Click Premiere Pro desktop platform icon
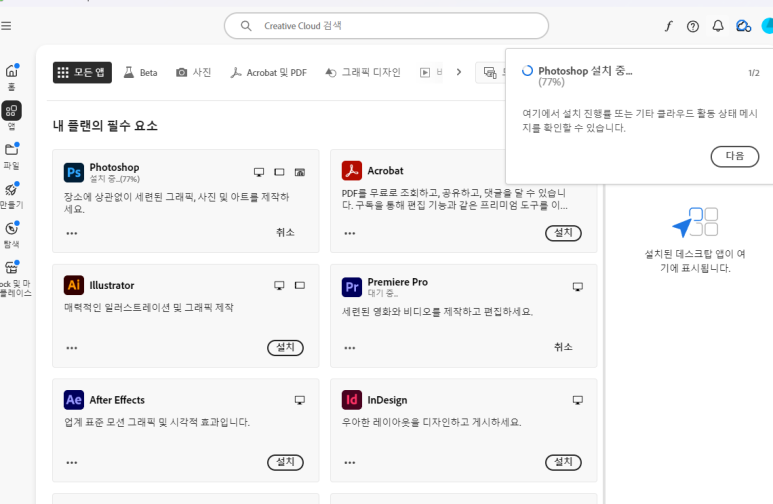This screenshot has height=504, width=773. (x=578, y=287)
